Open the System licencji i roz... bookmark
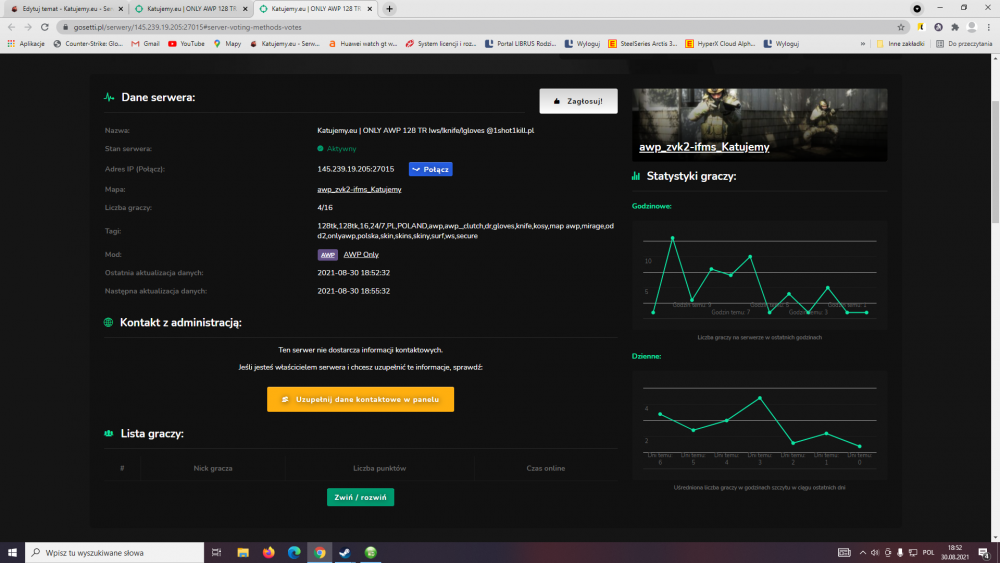 (x=441, y=43)
